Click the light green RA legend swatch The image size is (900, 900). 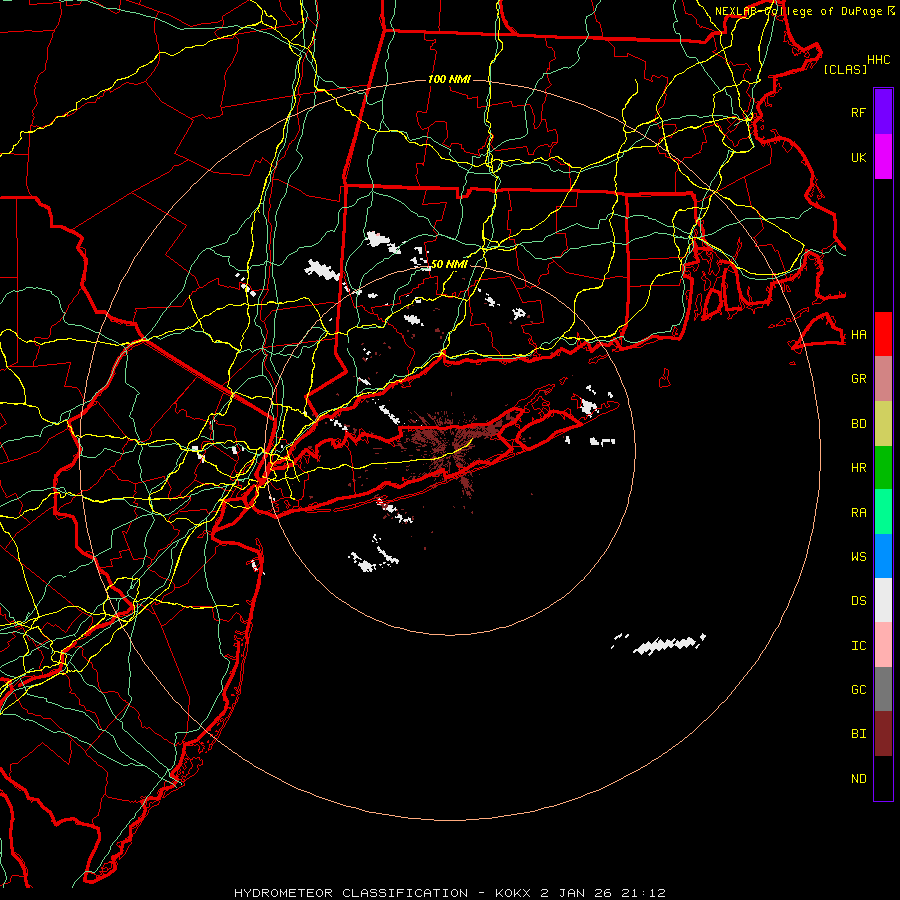(883, 512)
